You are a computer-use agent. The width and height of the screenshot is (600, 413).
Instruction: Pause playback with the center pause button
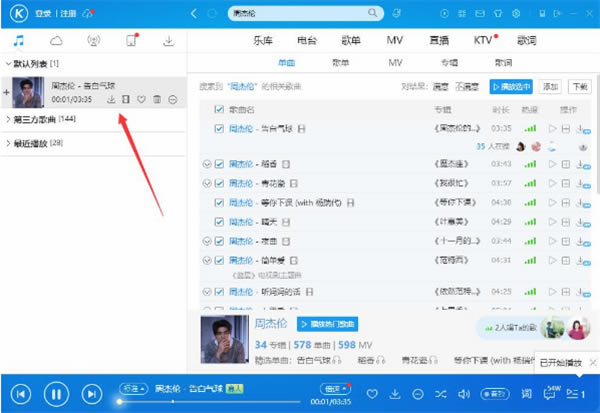[x=56, y=394]
